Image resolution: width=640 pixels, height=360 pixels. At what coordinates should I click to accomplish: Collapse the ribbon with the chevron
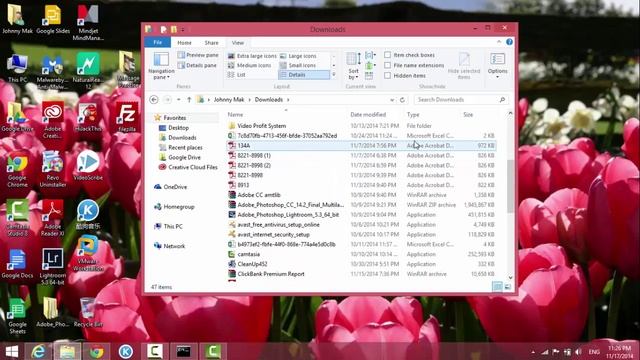499,42
